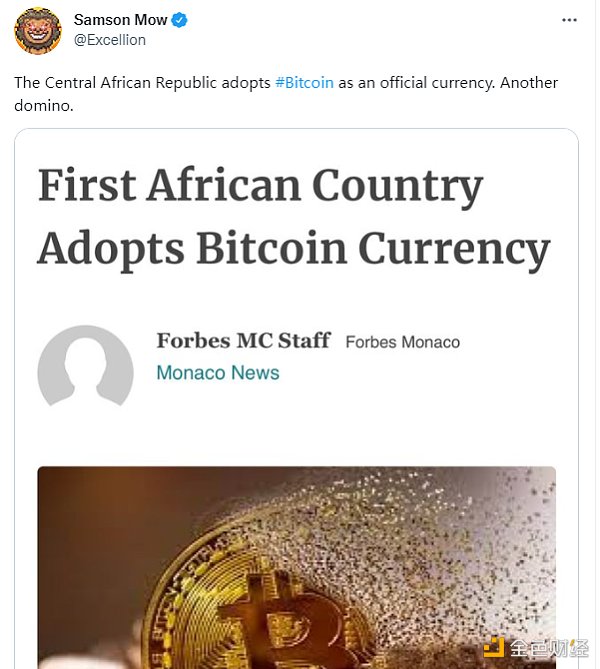Image resolution: width=600 pixels, height=669 pixels.
Task: Open the three-dot more options menu
Action: [569, 20]
